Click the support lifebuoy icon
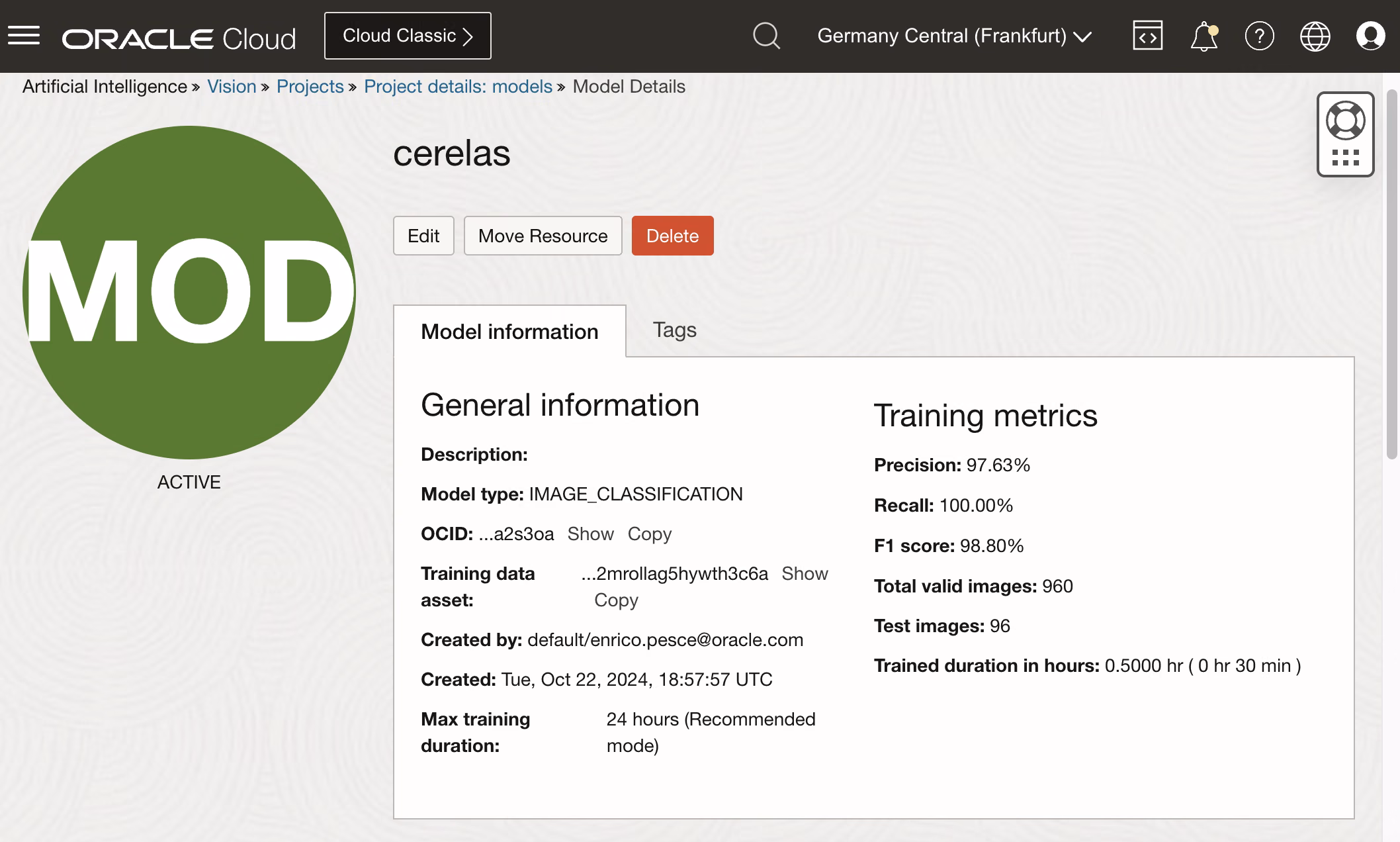The height and width of the screenshot is (842, 1400). pyautogui.click(x=1346, y=120)
